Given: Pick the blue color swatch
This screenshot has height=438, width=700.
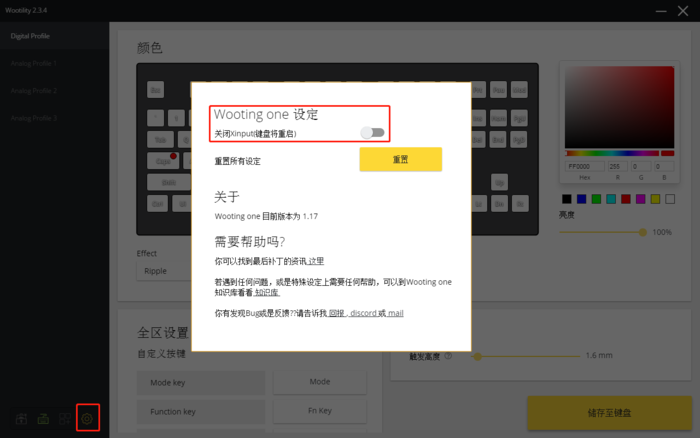Looking at the screenshot, I should 581,199.
